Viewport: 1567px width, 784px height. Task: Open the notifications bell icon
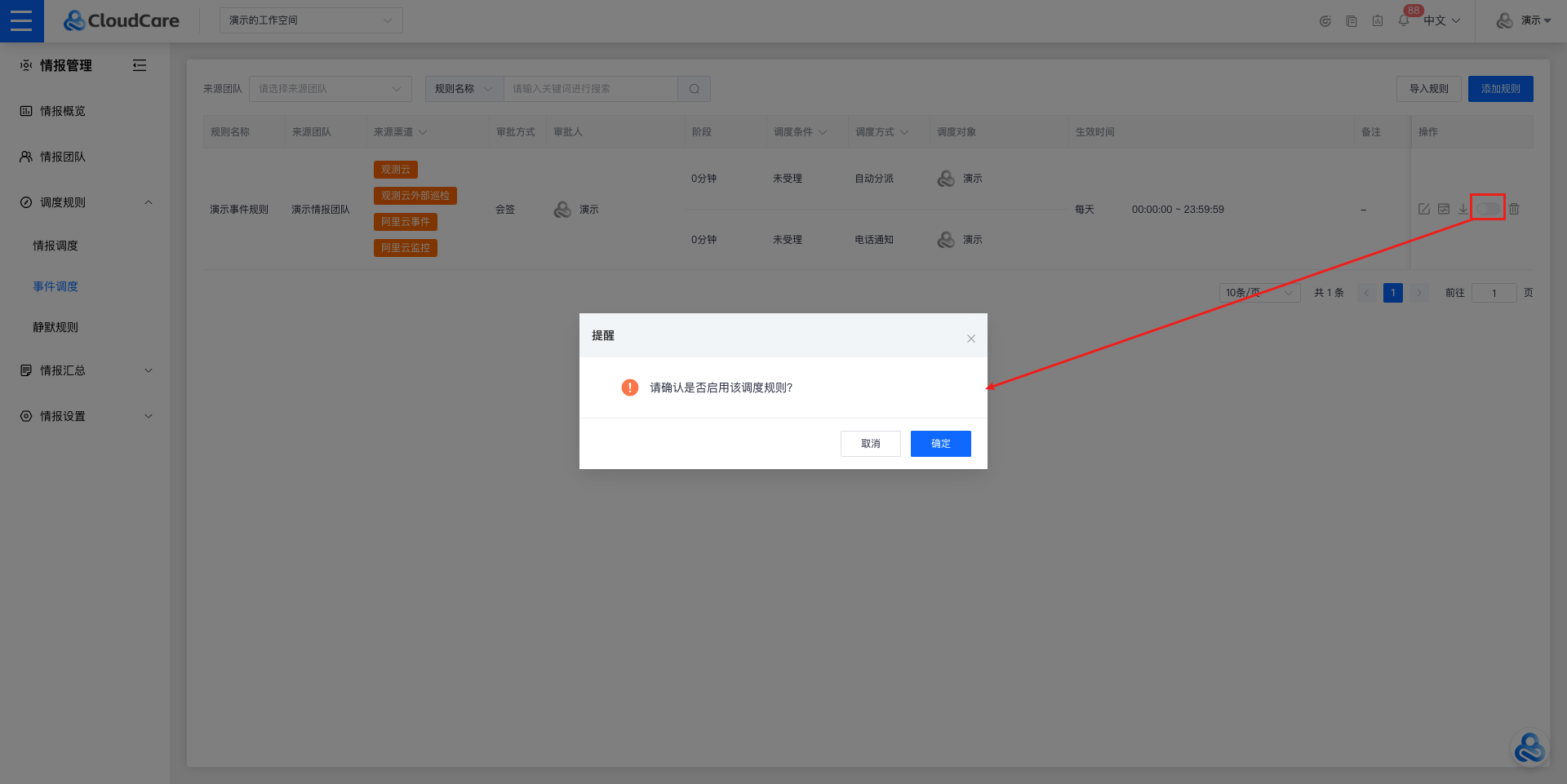[x=1403, y=20]
